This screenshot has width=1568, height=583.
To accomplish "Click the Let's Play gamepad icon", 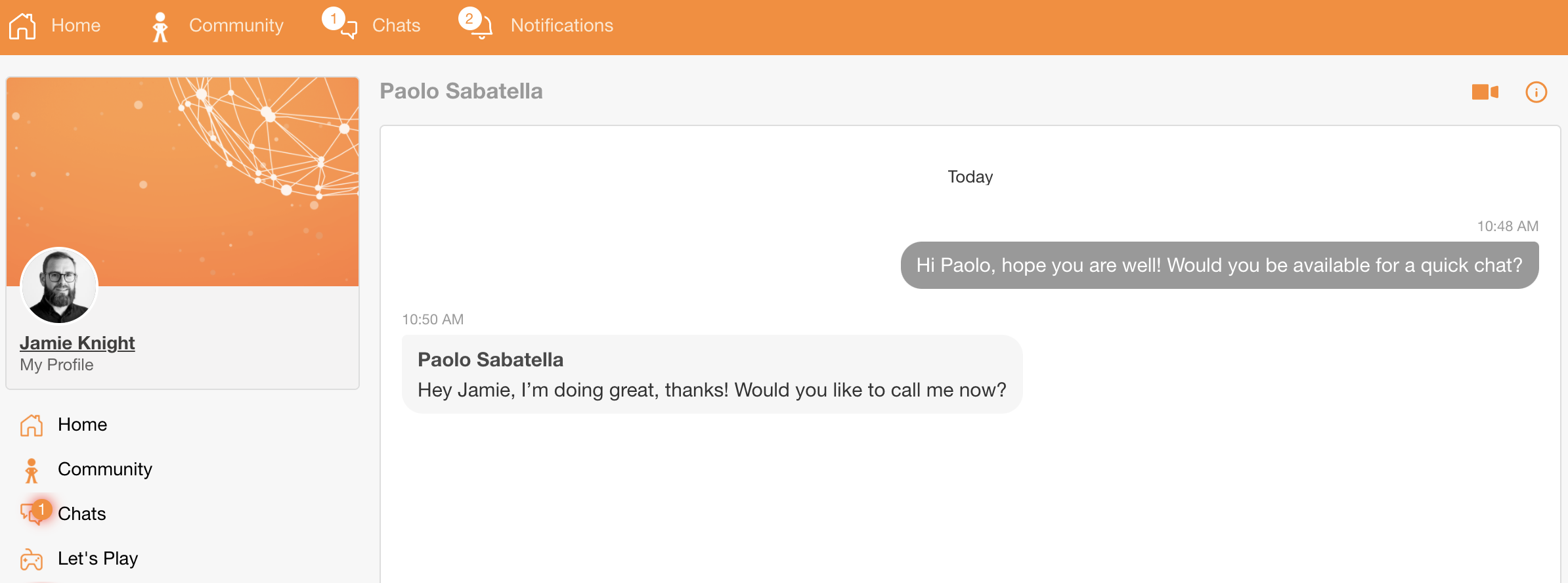I will [x=31, y=559].
